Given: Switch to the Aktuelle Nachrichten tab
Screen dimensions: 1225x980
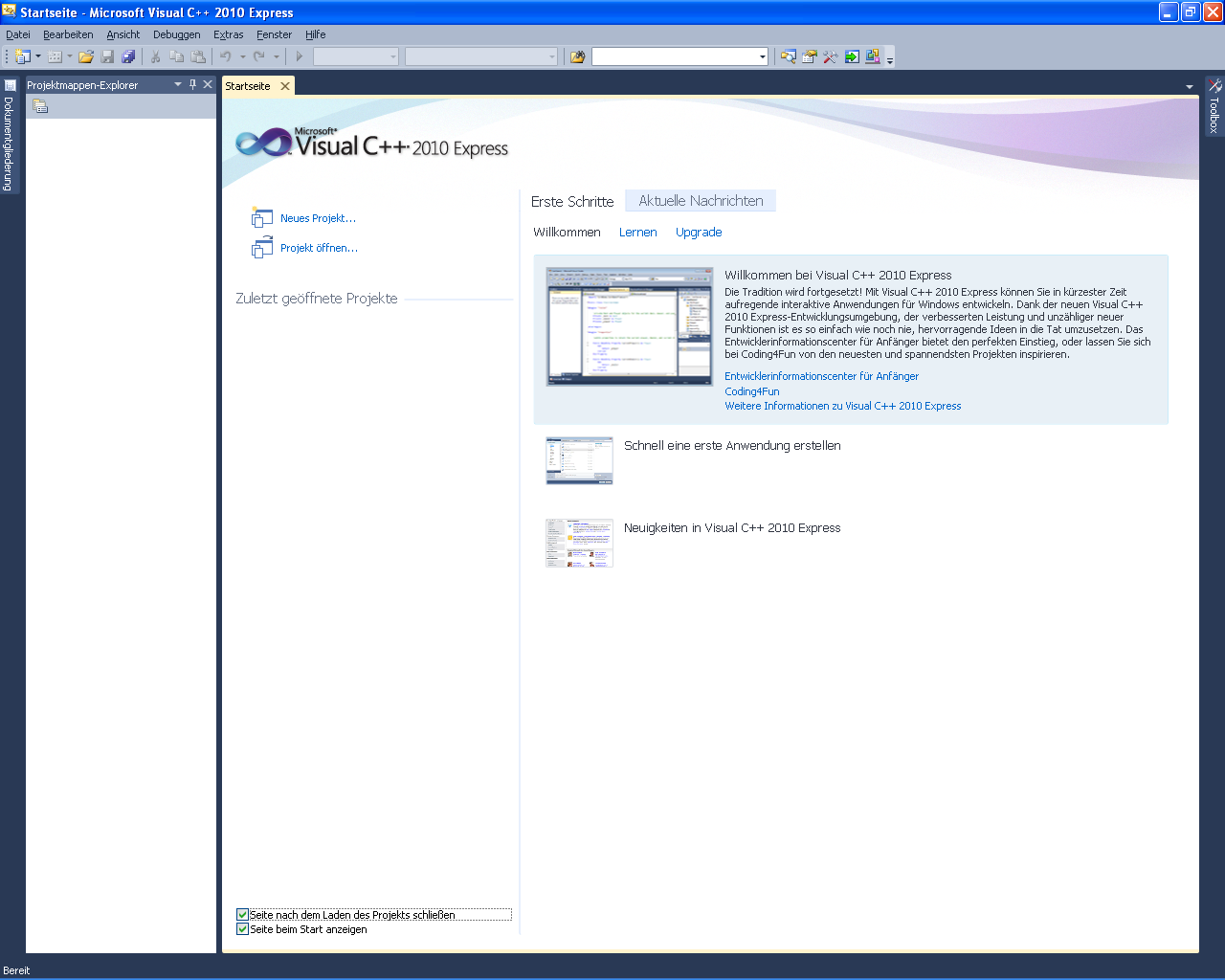Looking at the screenshot, I should click(x=701, y=201).
